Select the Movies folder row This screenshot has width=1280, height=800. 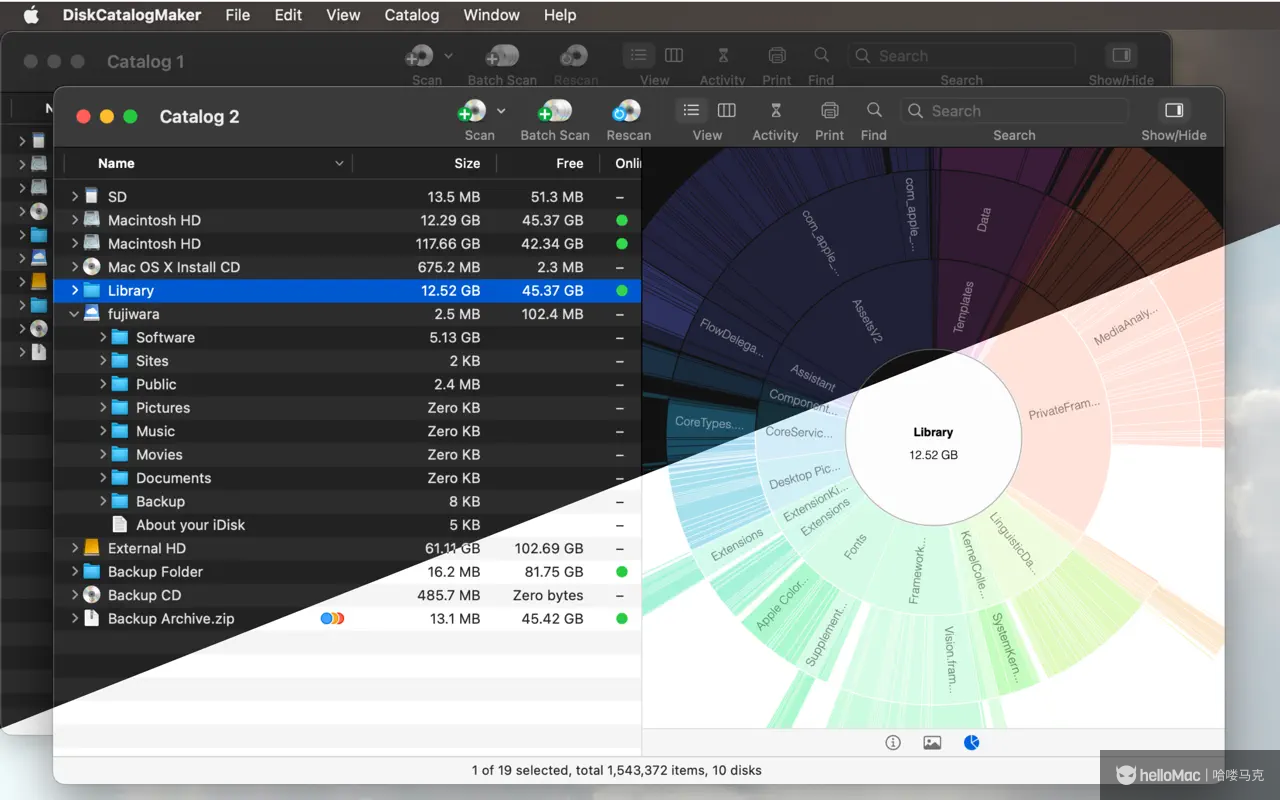347,455
